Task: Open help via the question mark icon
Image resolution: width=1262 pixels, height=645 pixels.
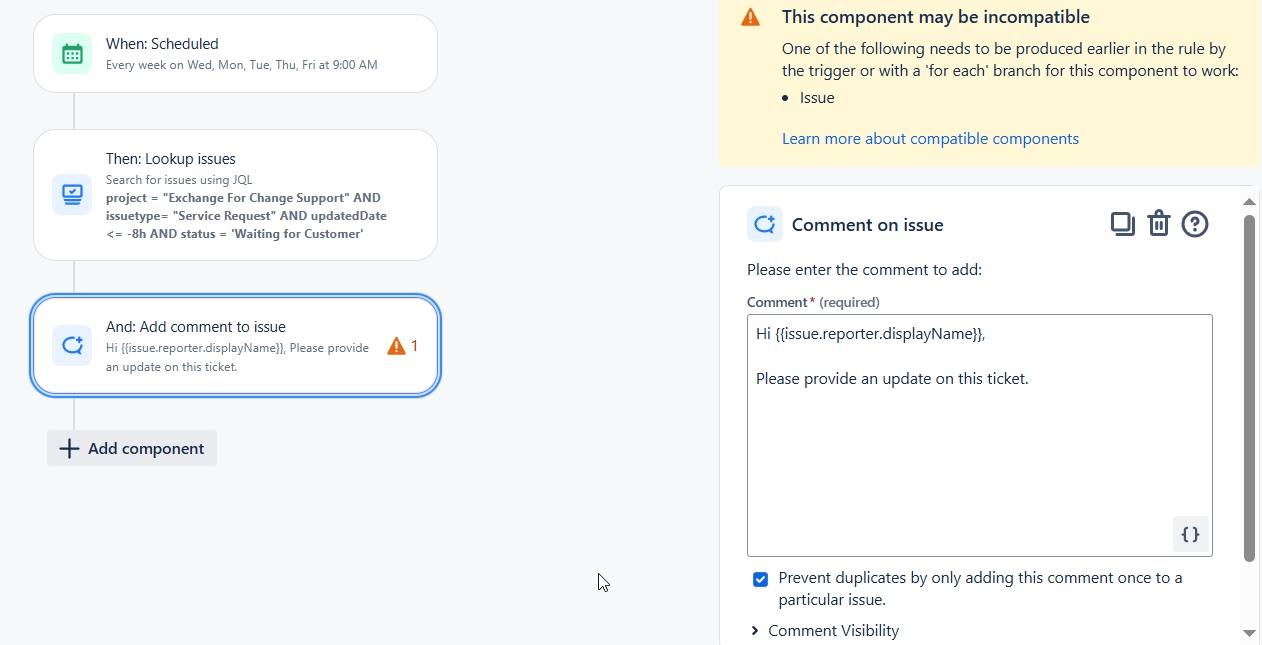Action: click(1194, 224)
